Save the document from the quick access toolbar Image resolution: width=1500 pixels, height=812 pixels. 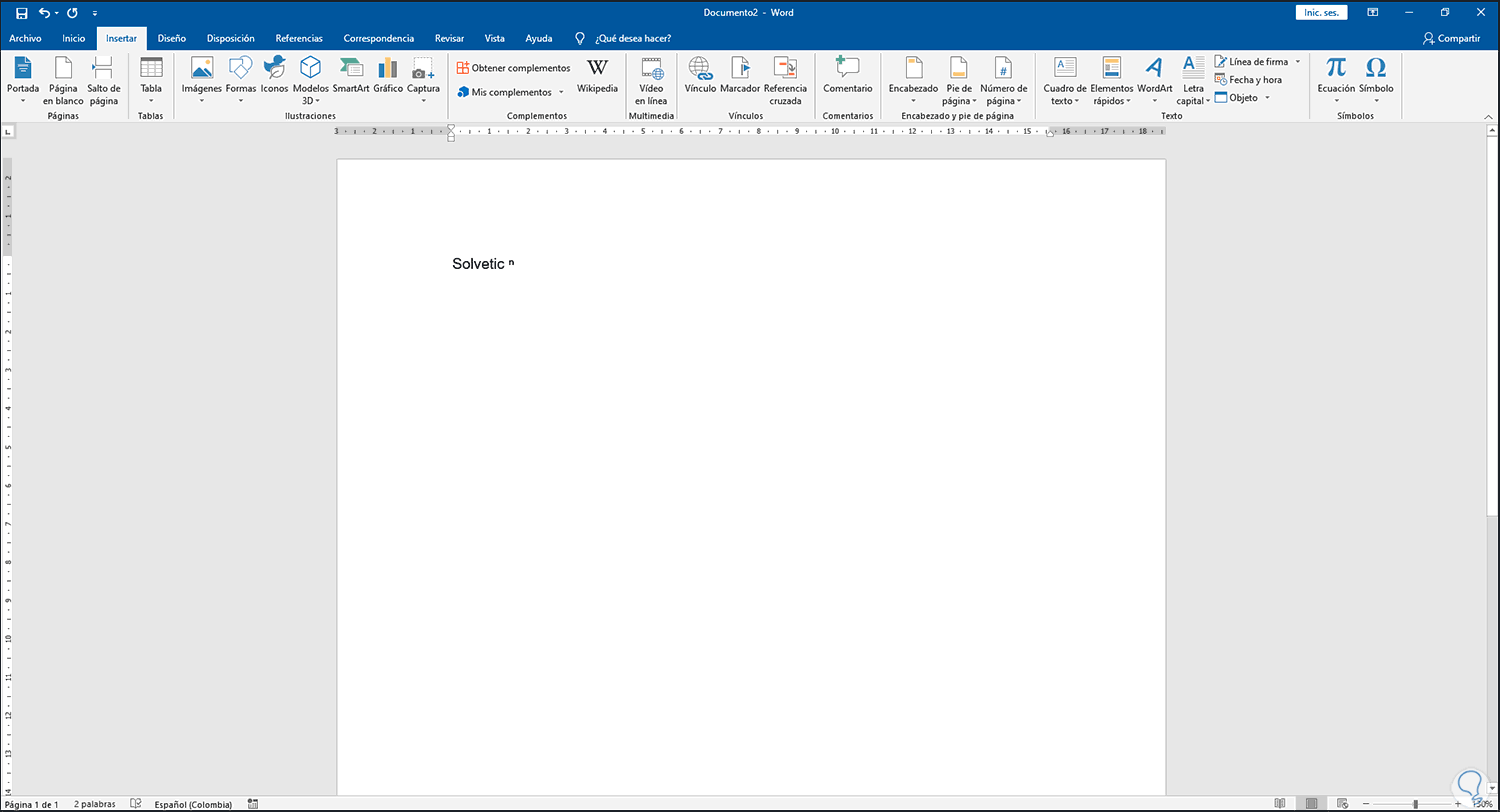(x=22, y=13)
